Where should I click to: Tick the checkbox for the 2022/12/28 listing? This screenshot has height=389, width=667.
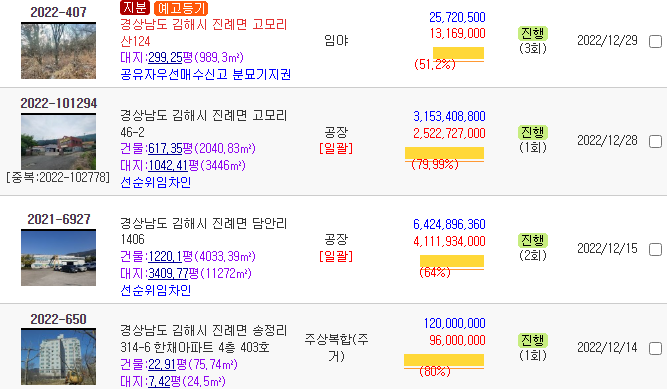pyautogui.click(x=655, y=141)
